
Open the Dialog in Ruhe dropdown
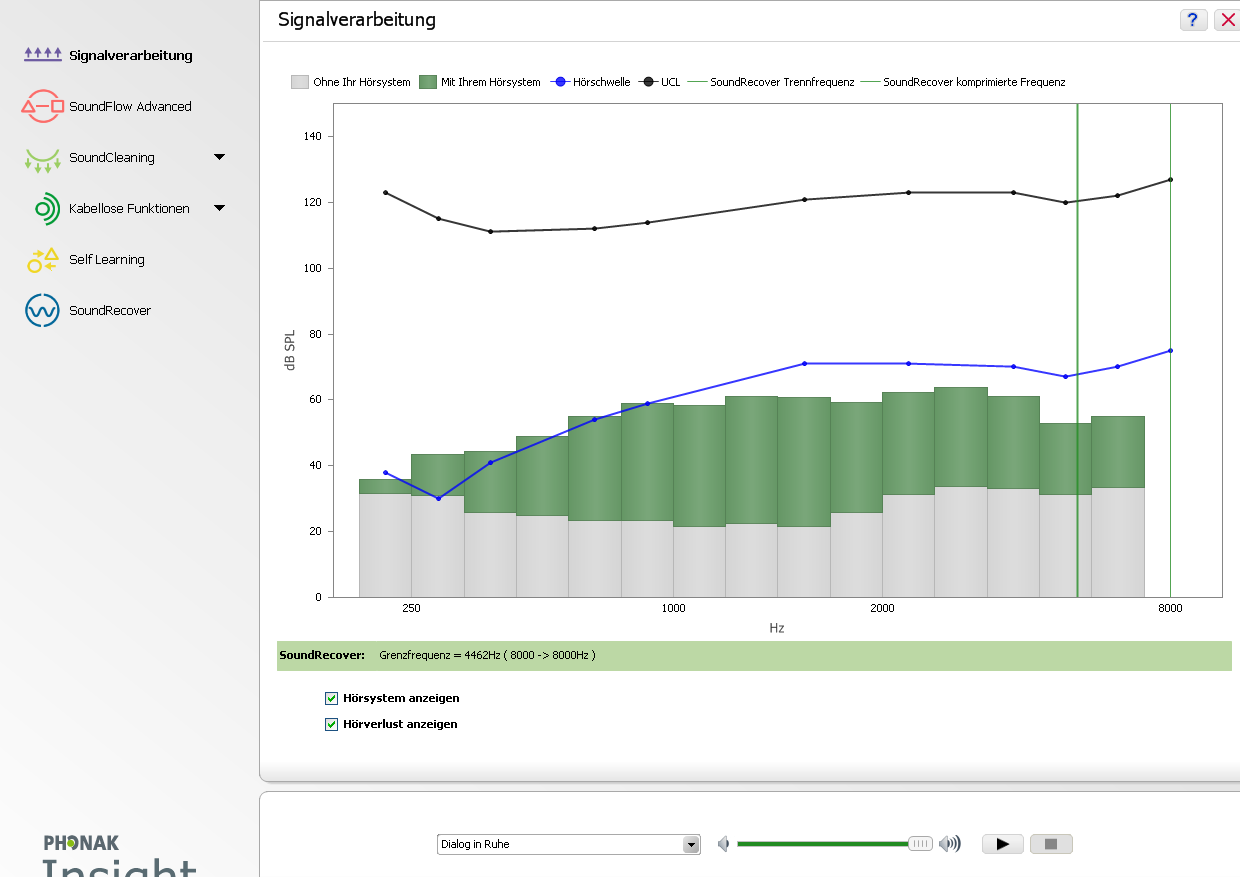691,844
